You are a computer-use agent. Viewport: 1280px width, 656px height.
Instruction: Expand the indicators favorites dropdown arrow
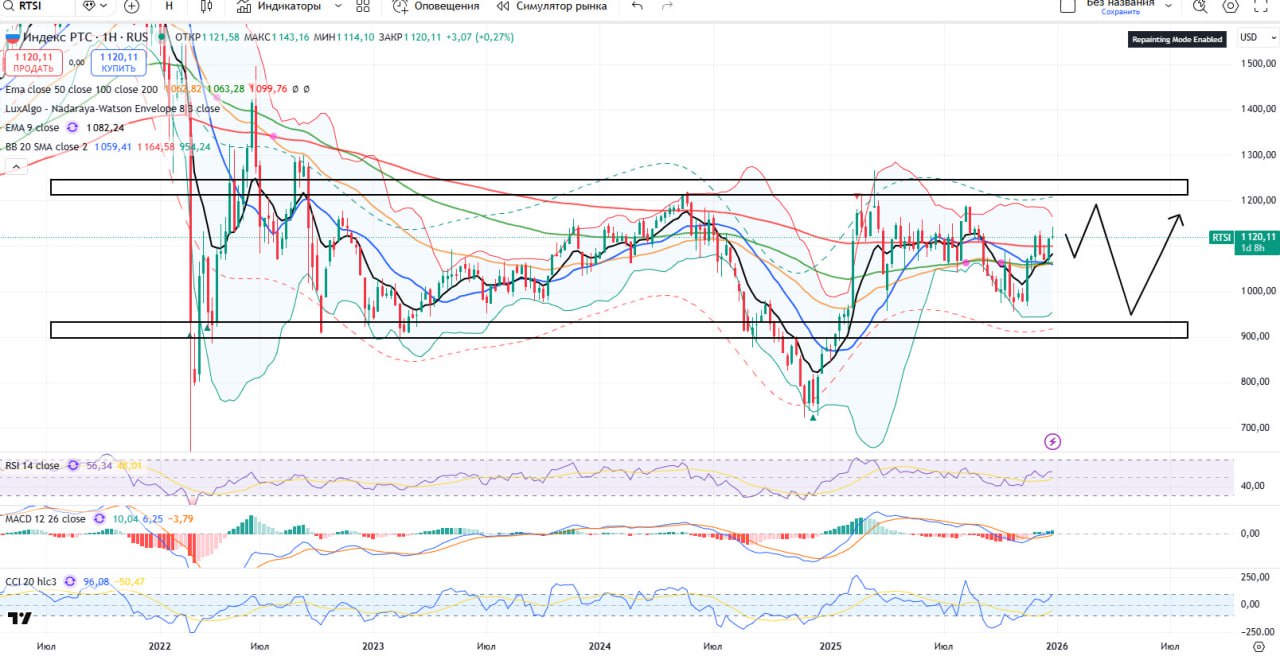click(x=337, y=6)
